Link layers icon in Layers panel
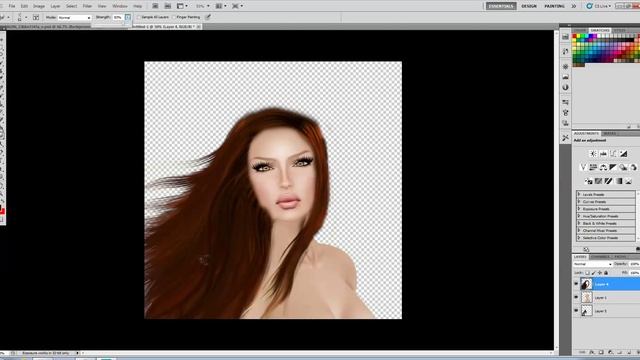The height and width of the screenshot is (360, 640). 582,352
